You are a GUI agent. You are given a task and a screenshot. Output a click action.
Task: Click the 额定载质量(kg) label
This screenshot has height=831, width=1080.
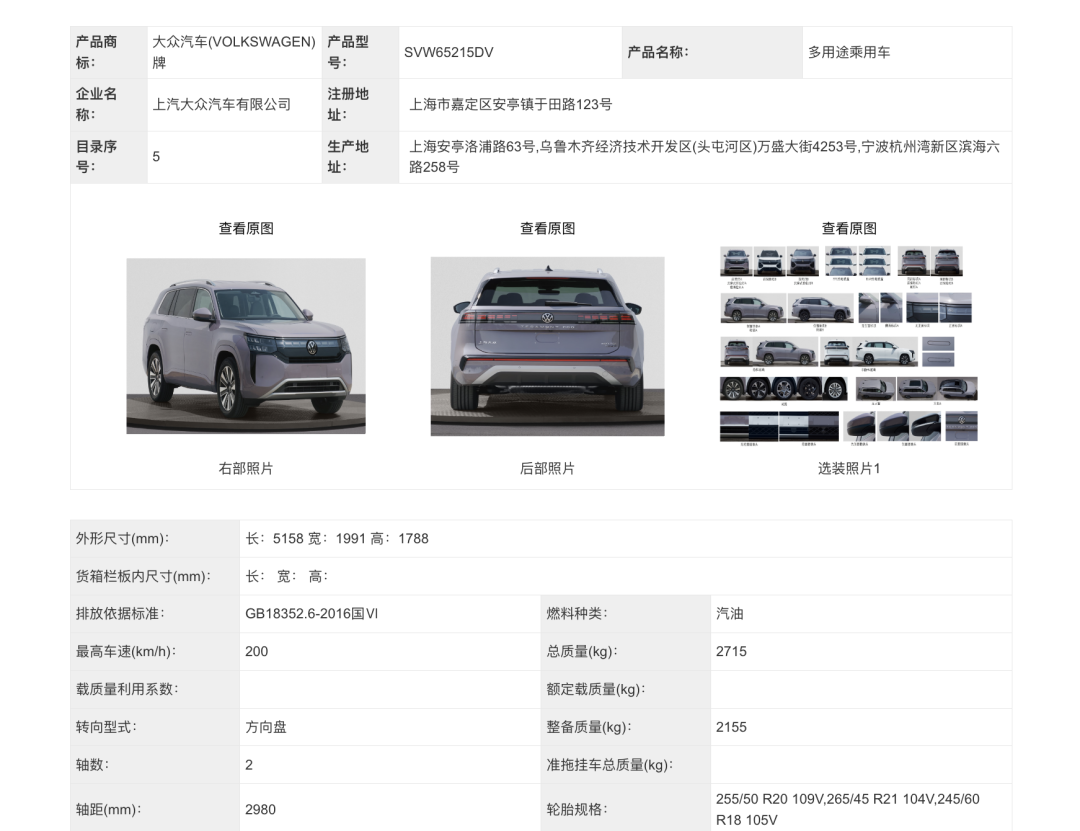(x=596, y=690)
